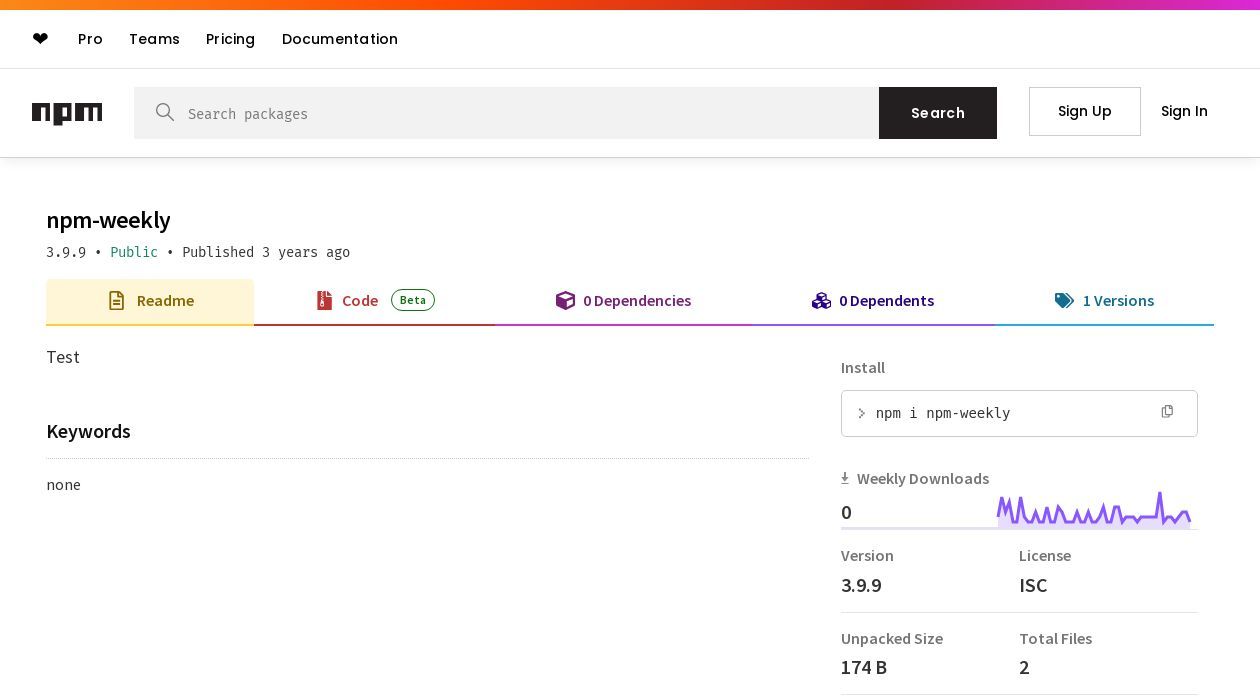Click the Dependencies cube icon
Image resolution: width=1260 pixels, height=700 pixels.
click(x=565, y=301)
